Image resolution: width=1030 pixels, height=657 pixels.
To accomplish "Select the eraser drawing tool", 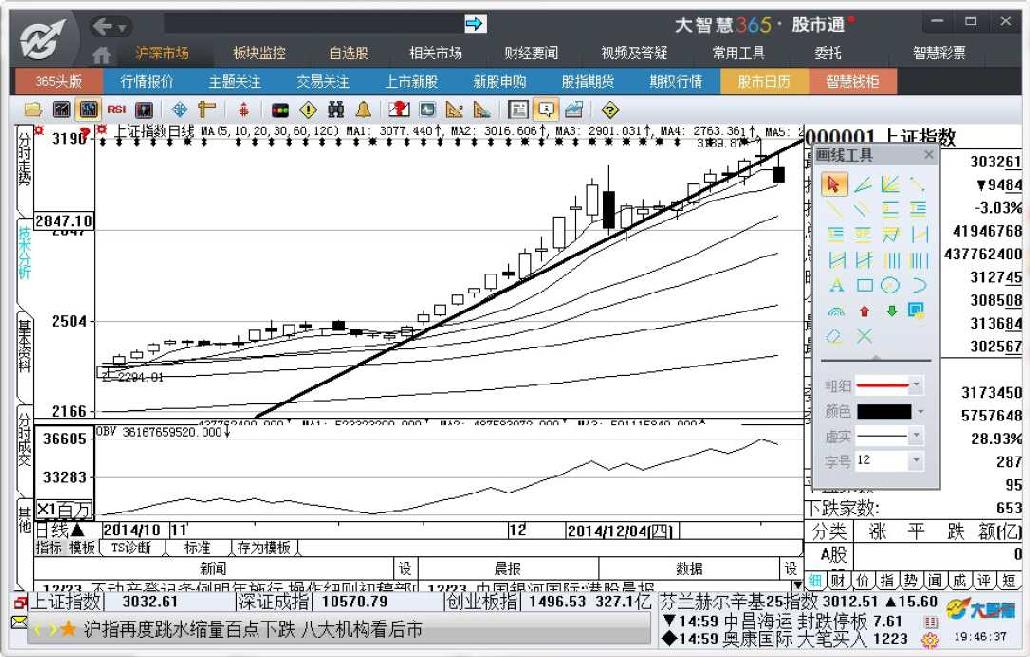I will (x=836, y=336).
